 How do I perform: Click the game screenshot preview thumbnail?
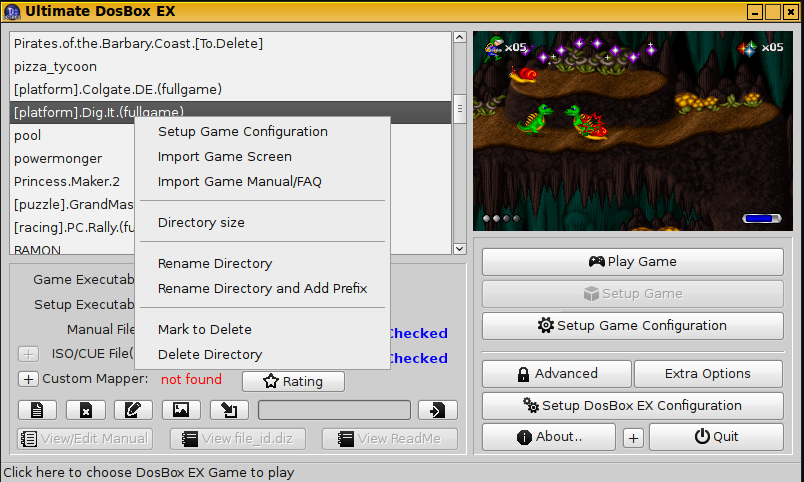click(x=632, y=130)
